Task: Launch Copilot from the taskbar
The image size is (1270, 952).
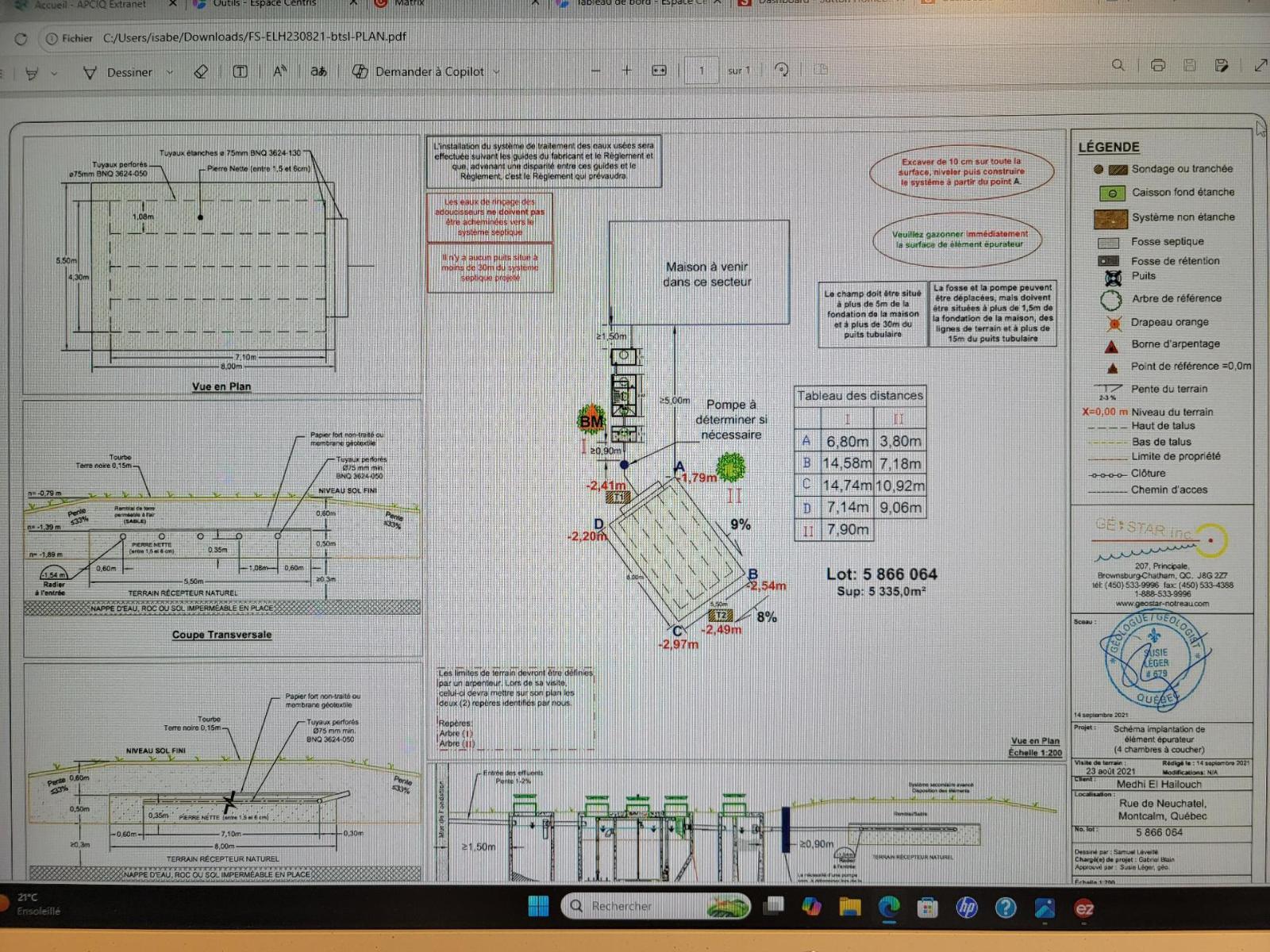Action: click(x=811, y=906)
